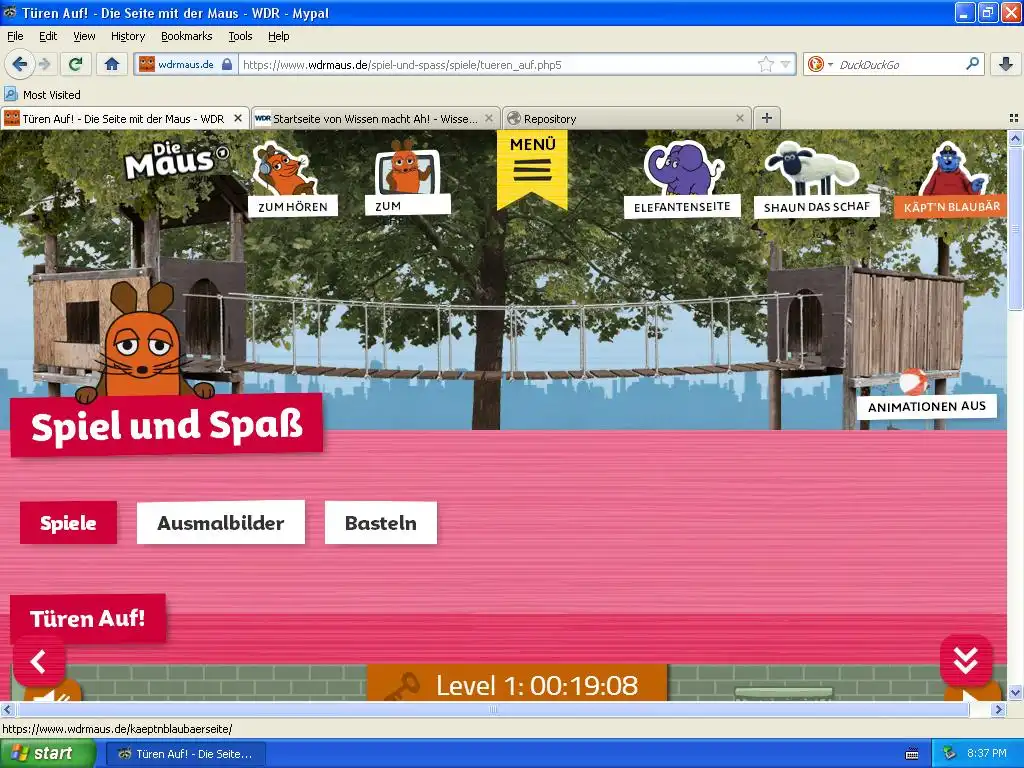Click the vertical scrollbar up arrow

click(1016, 138)
